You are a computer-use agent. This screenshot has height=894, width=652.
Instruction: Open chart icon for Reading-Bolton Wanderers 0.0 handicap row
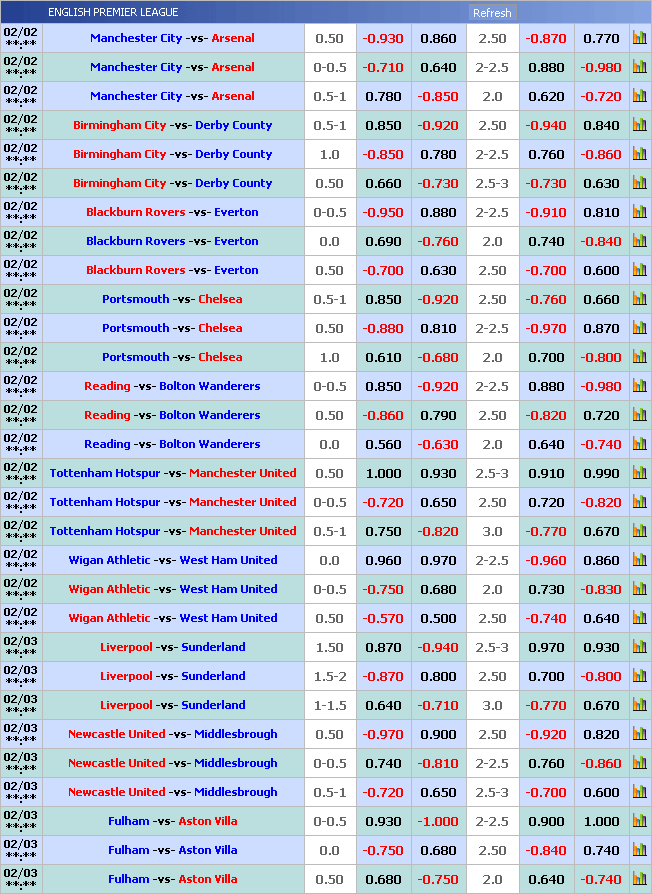point(639,445)
